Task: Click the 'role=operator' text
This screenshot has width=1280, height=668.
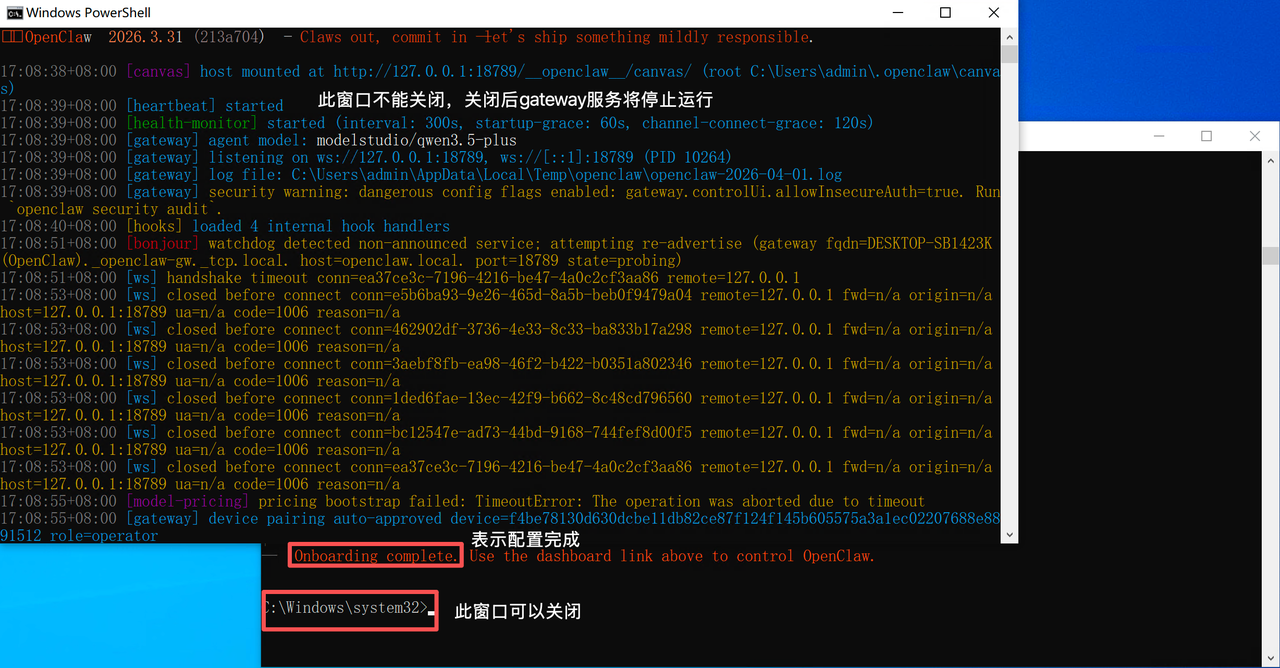Action: point(104,536)
